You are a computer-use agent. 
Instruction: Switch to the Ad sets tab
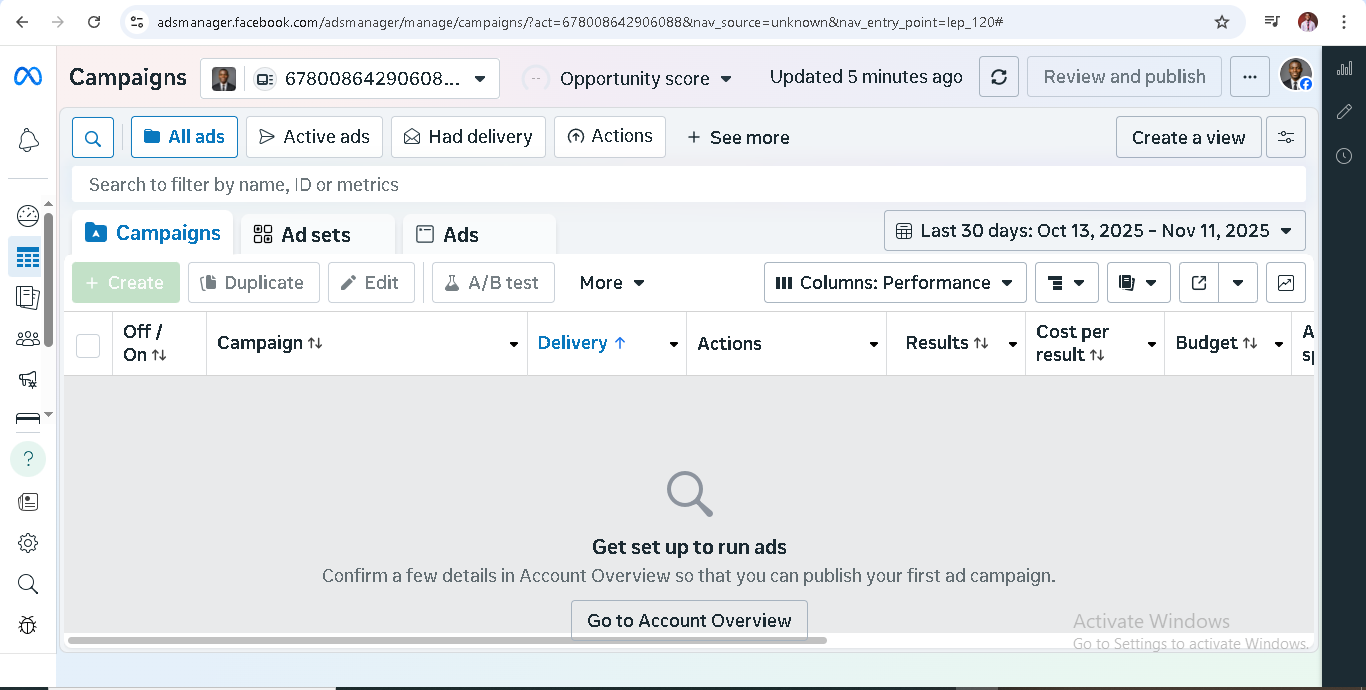[x=316, y=235]
